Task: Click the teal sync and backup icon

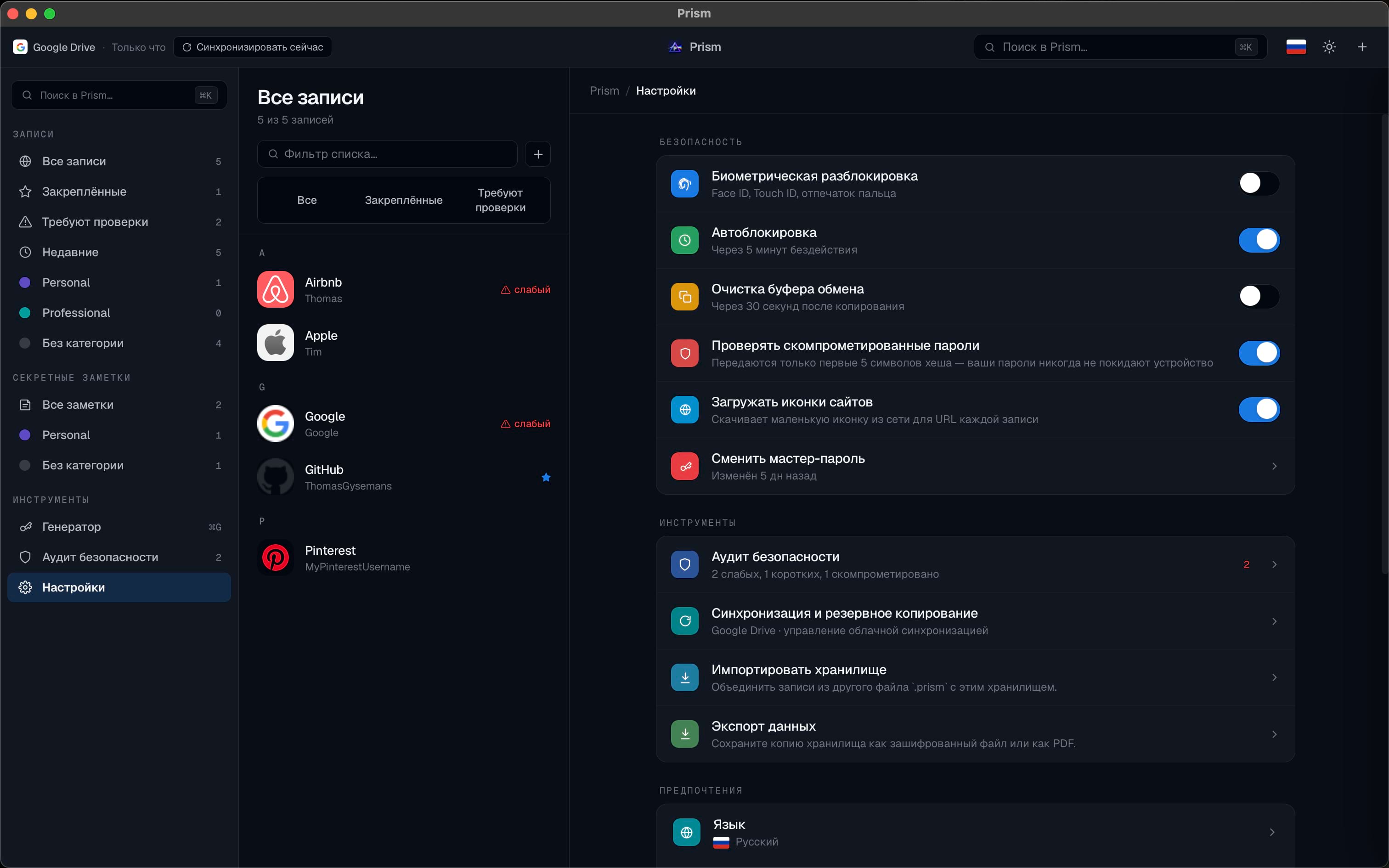Action: [685, 621]
